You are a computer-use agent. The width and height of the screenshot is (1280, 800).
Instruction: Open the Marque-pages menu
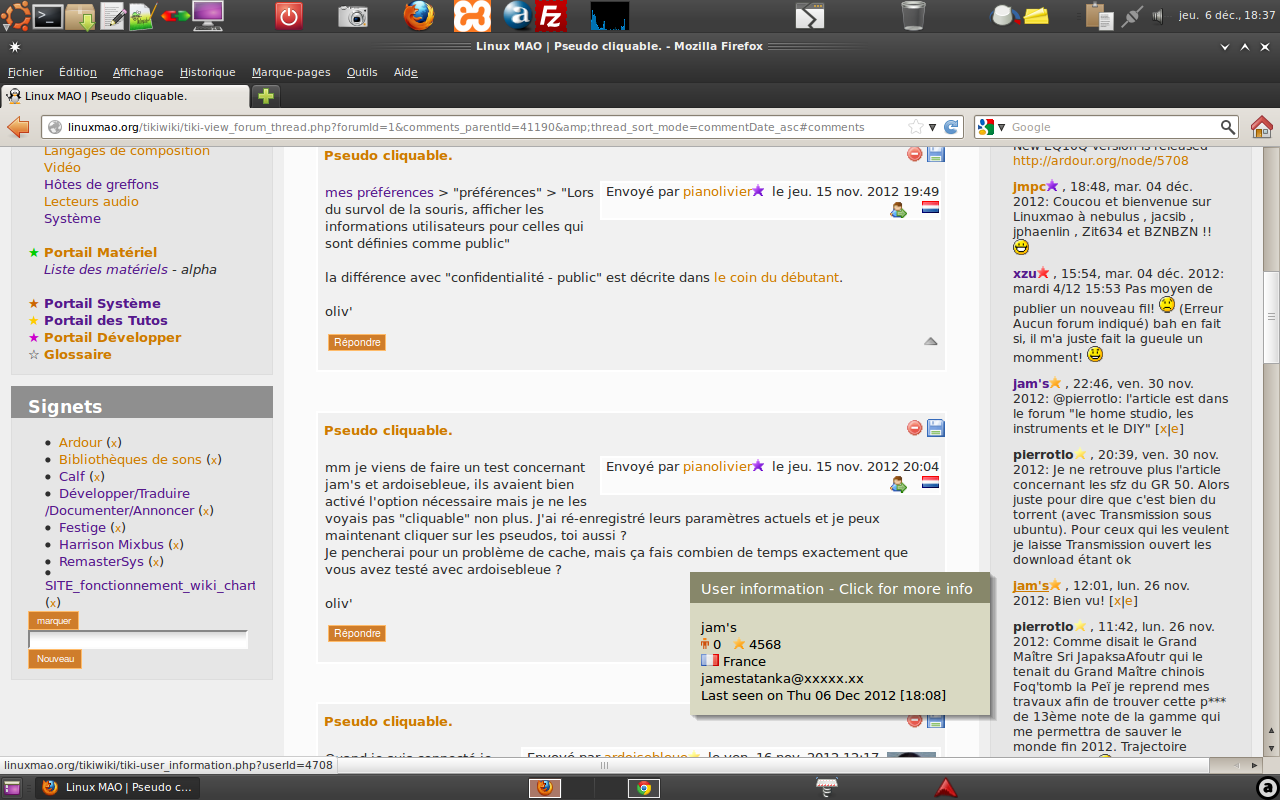(x=291, y=72)
